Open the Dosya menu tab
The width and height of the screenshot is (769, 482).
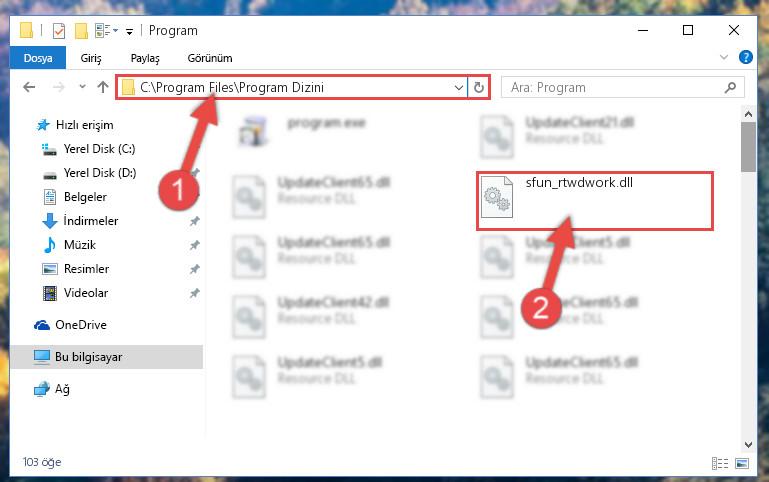pos(38,58)
